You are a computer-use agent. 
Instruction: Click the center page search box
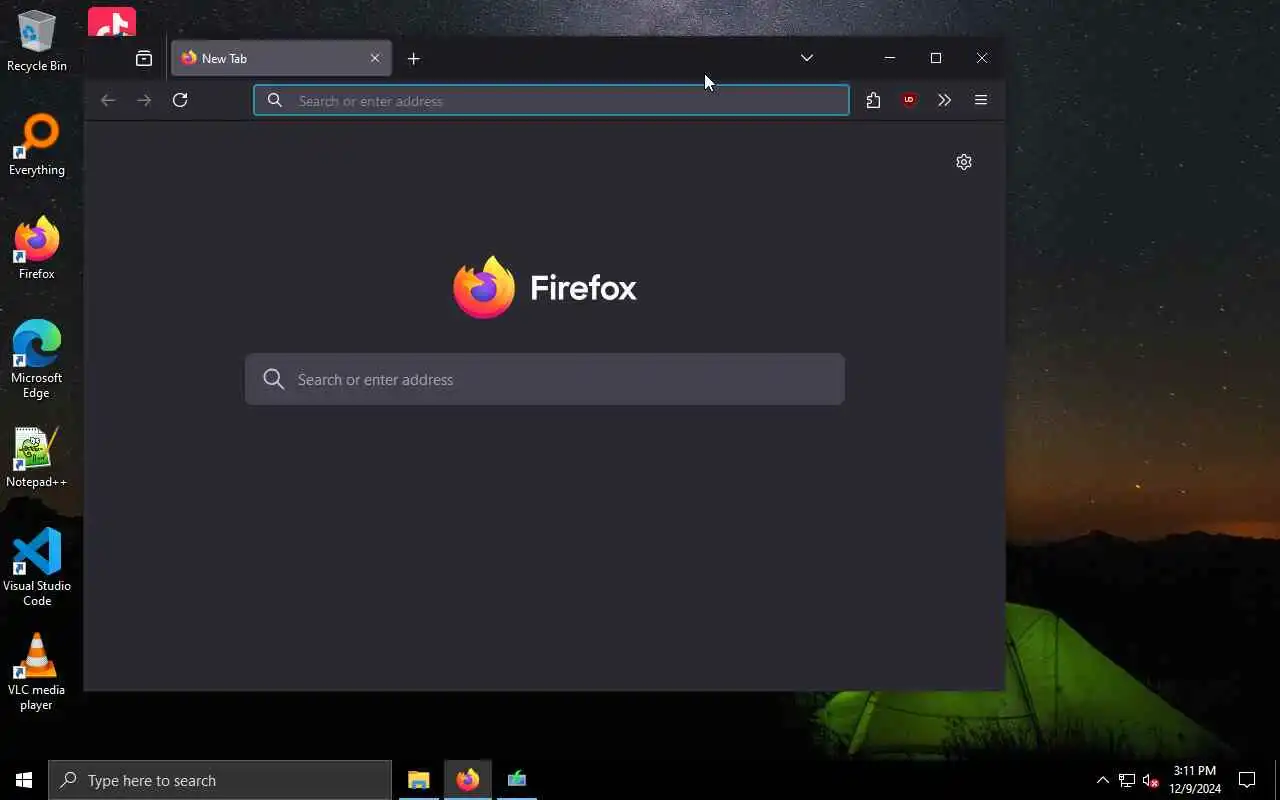(x=545, y=379)
